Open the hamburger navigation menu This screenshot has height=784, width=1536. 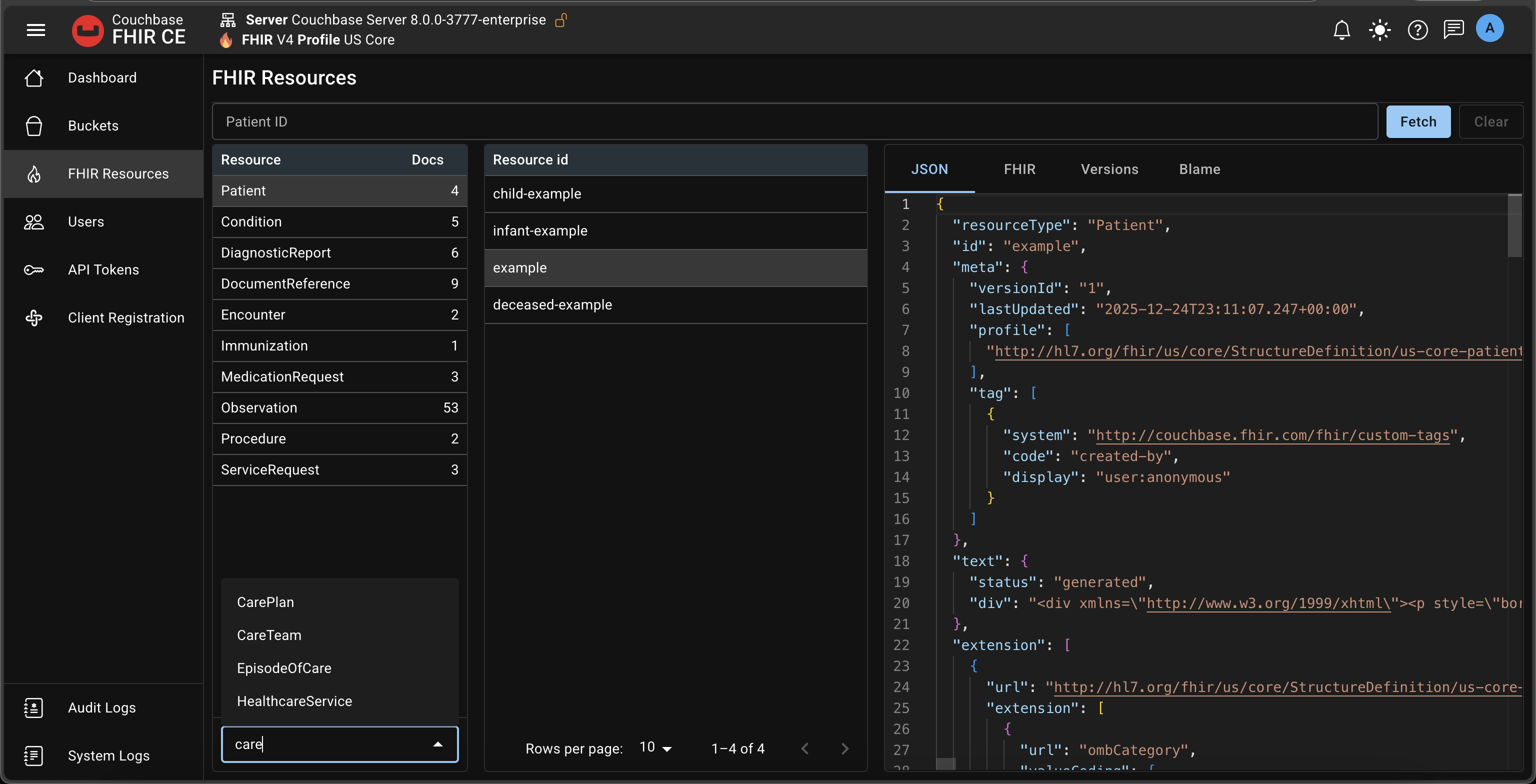click(36, 30)
